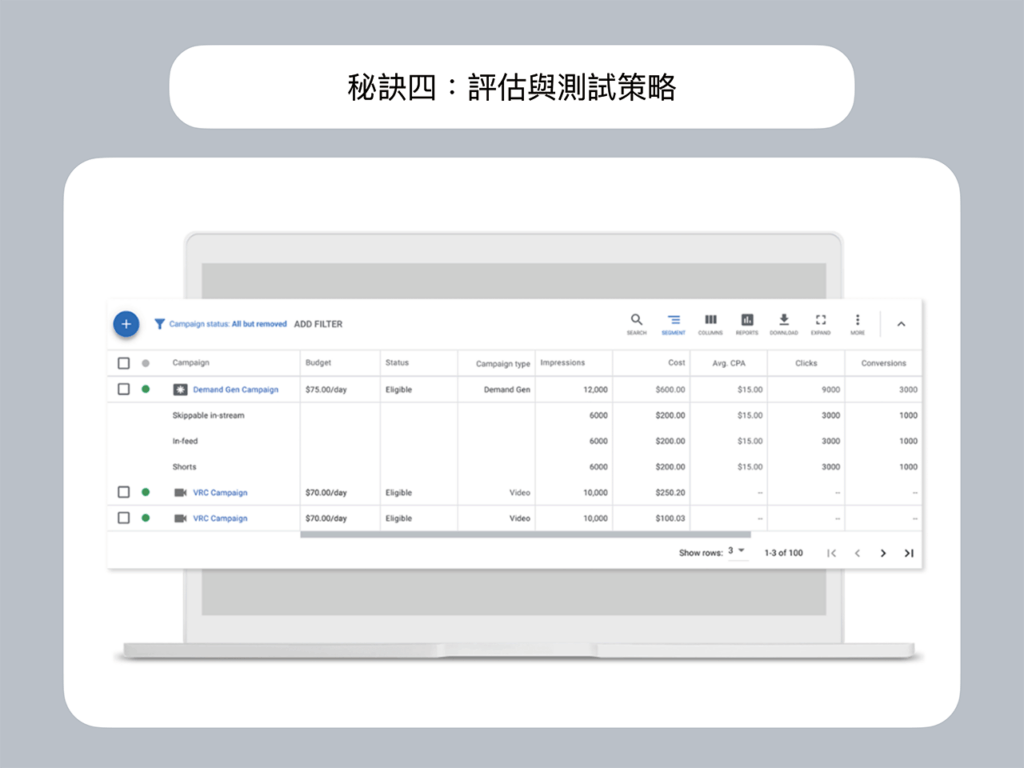1024x768 pixels.
Task: Toggle the select-all checkbox in table header
Action: coord(124,363)
